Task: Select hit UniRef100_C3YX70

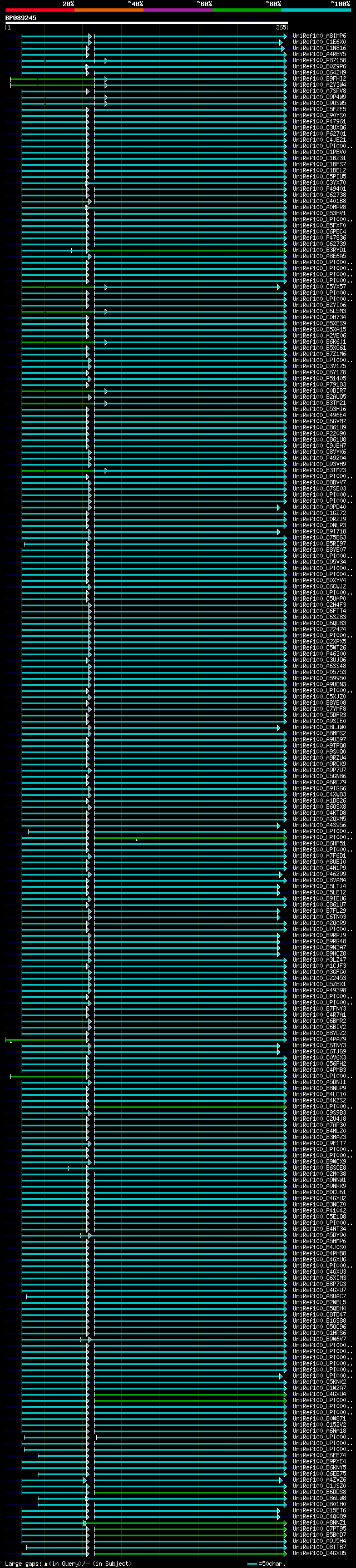Action: click(319, 182)
